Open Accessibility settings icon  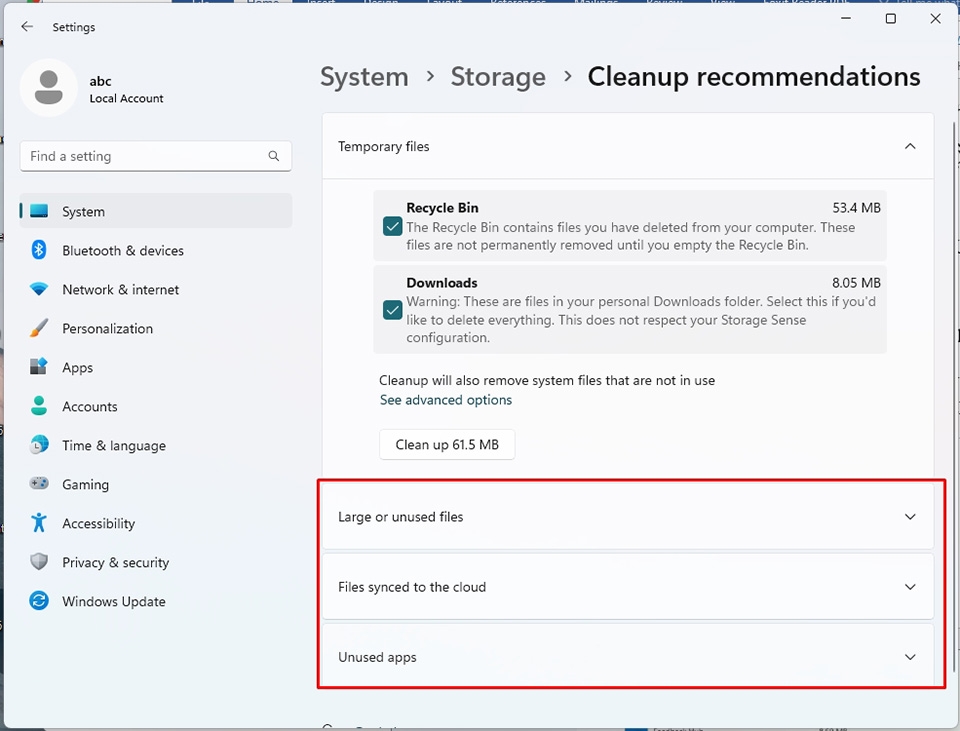(39, 523)
